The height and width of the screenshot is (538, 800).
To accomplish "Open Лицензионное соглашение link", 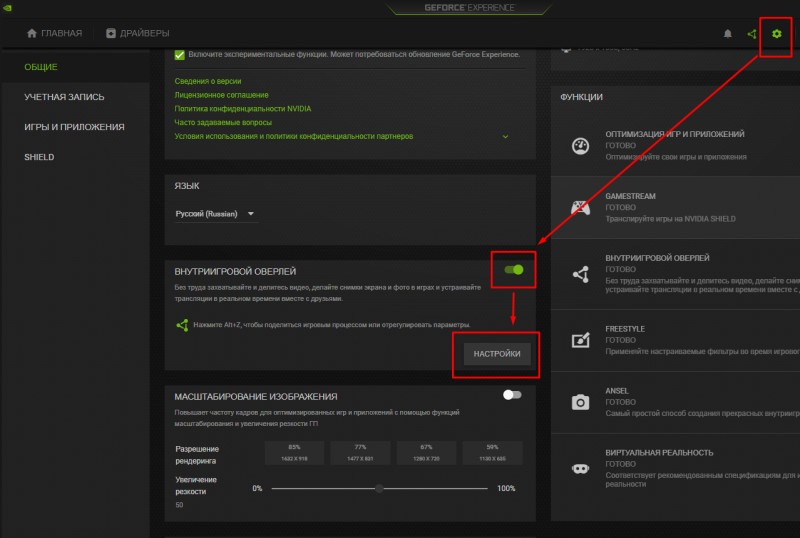I will click(221, 95).
